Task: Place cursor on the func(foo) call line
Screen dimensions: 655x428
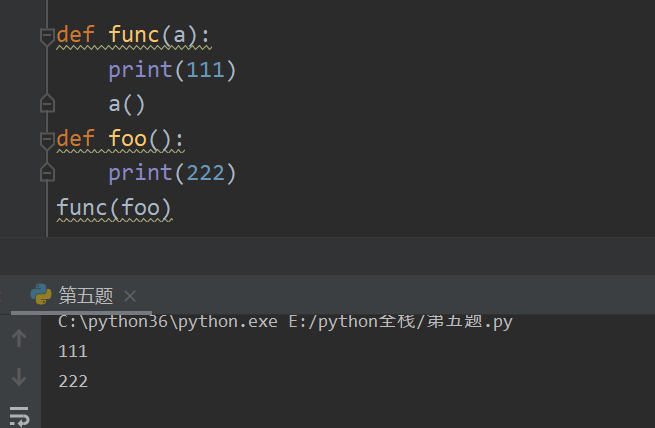Action: point(114,208)
